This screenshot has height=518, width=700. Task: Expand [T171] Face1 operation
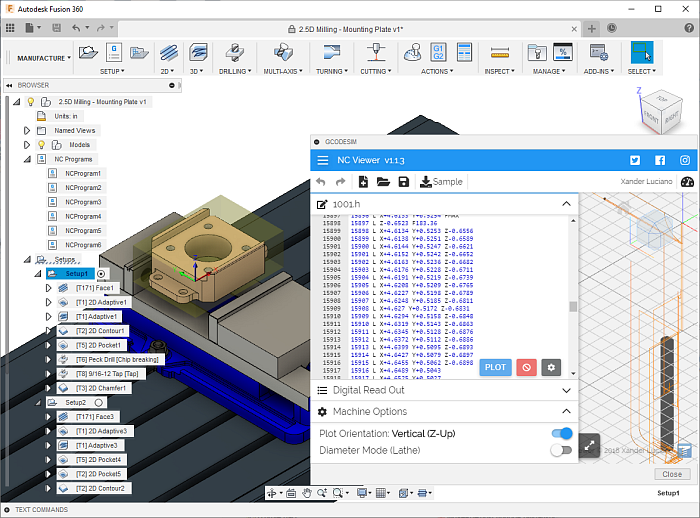click(48, 288)
